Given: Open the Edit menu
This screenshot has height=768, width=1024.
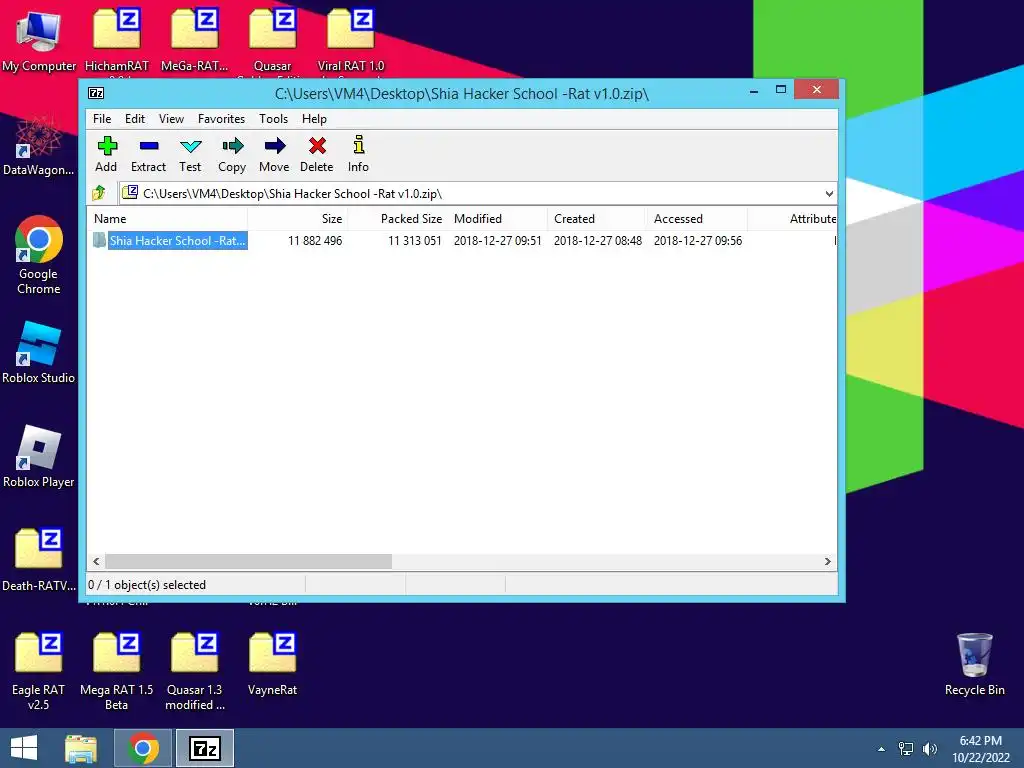Looking at the screenshot, I should pos(135,119).
